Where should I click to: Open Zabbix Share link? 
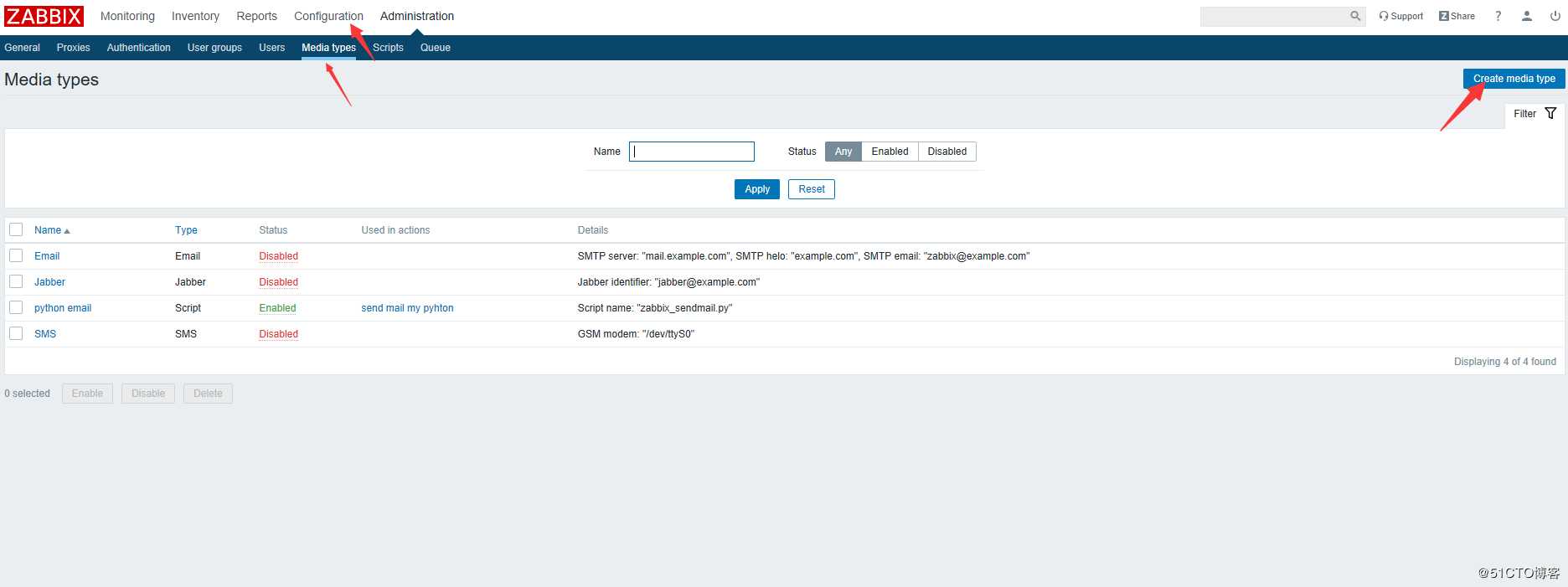[1457, 16]
